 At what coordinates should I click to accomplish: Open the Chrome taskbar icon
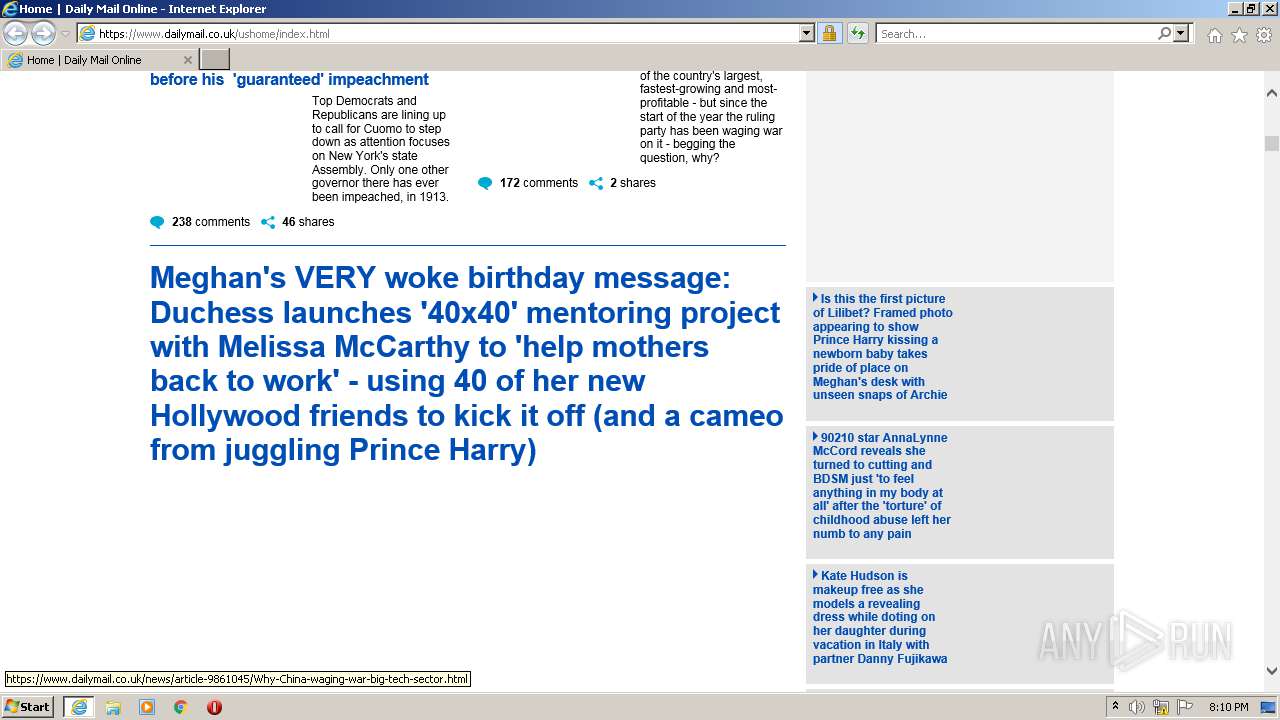[x=181, y=707]
